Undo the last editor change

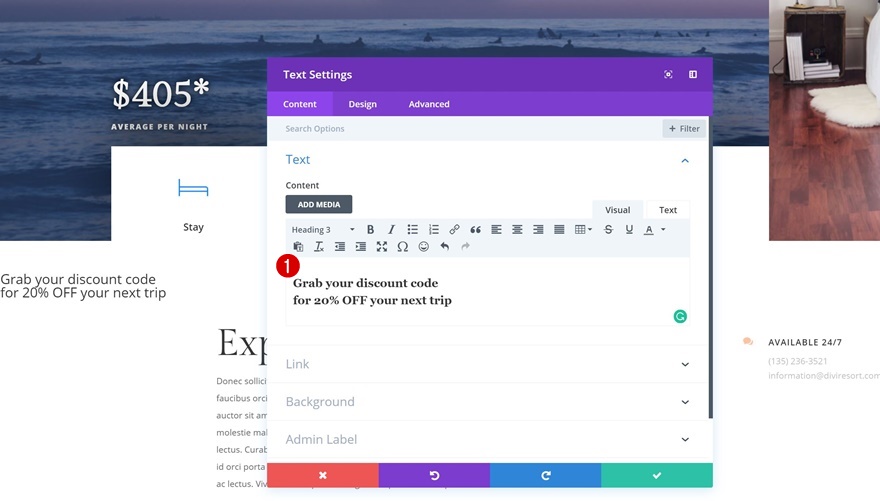click(x=444, y=246)
